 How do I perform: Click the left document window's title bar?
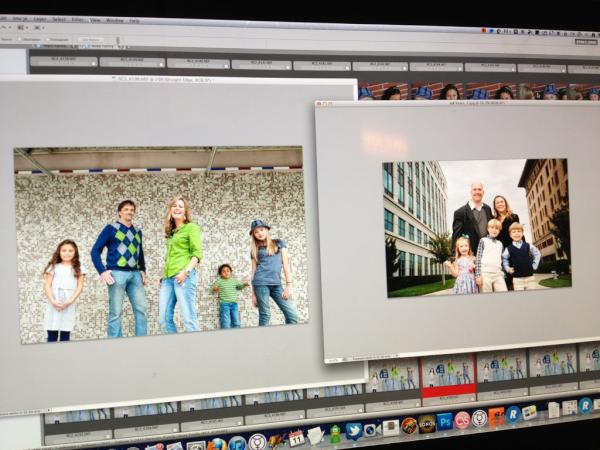[x=178, y=79]
